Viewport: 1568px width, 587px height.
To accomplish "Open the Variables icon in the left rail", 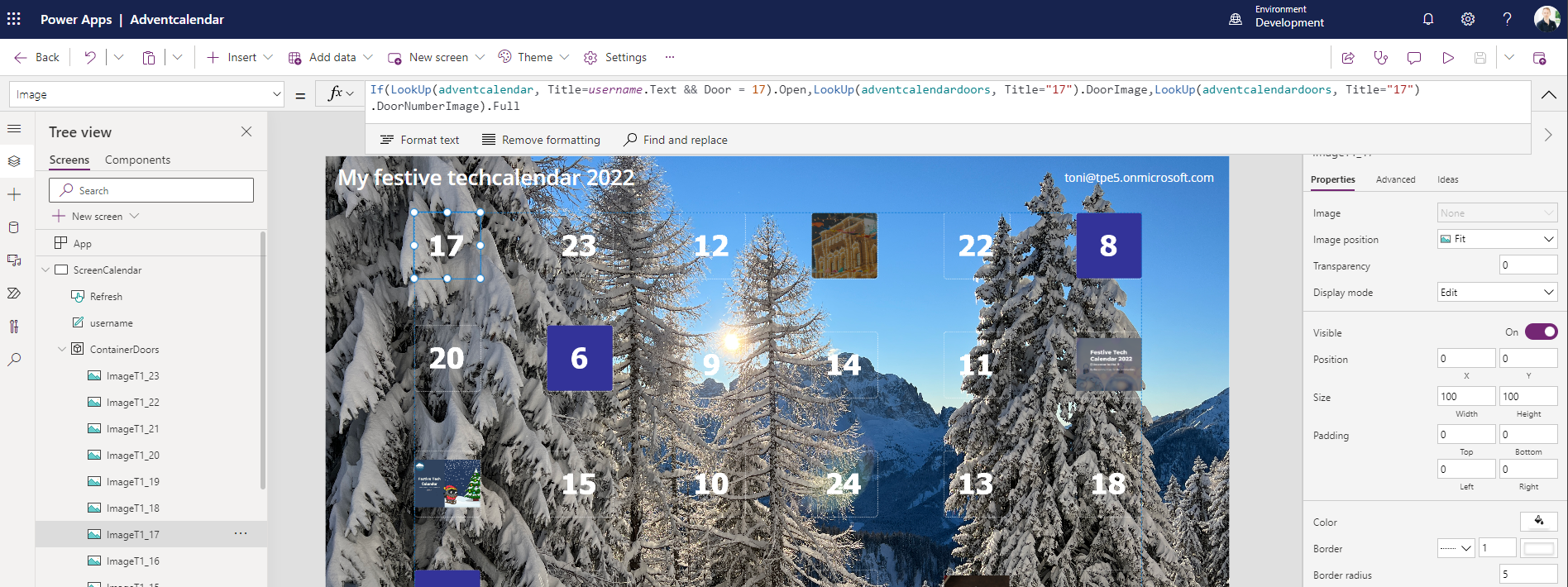I will [x=14, y=327].
